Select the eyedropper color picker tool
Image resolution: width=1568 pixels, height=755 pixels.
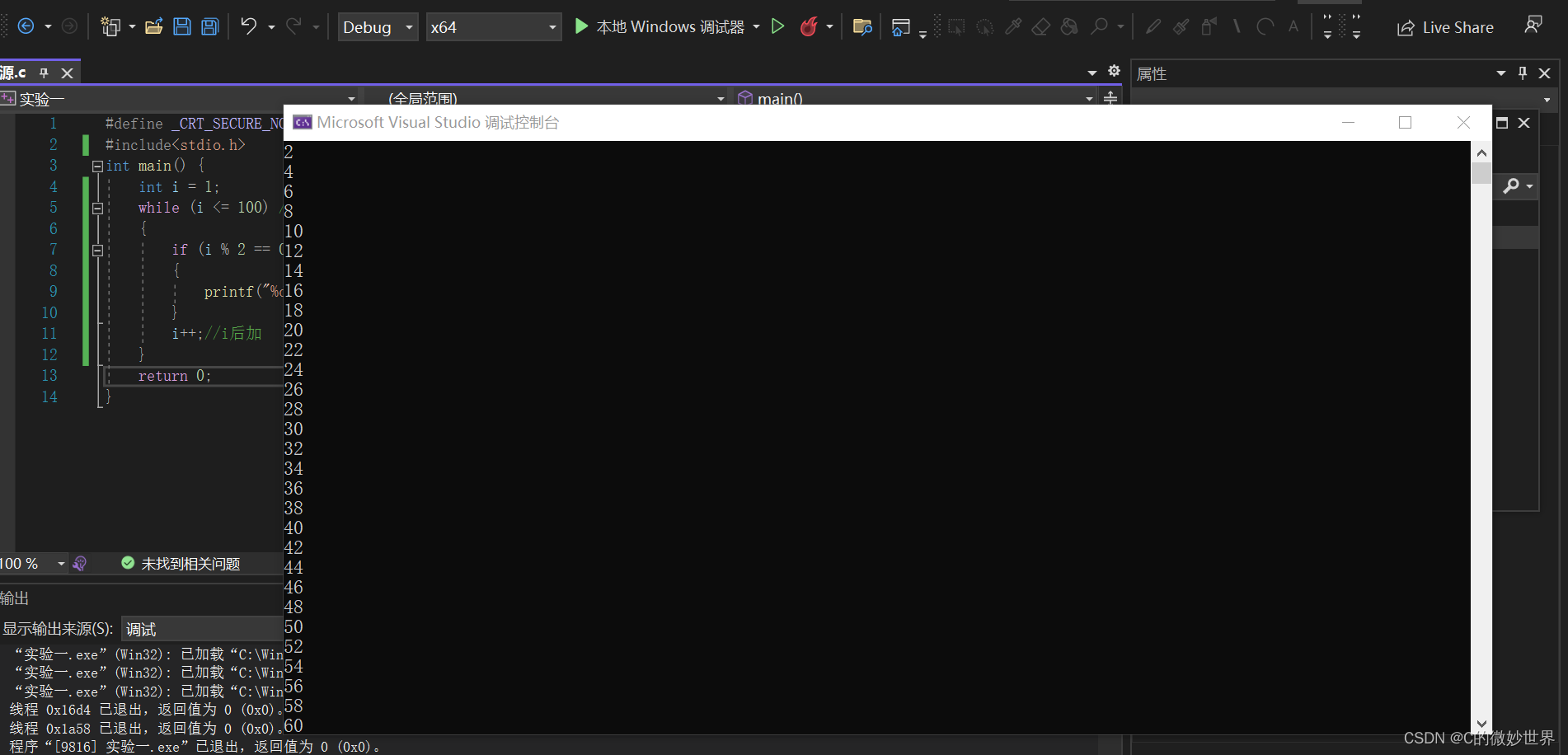tap(1013, 26)
